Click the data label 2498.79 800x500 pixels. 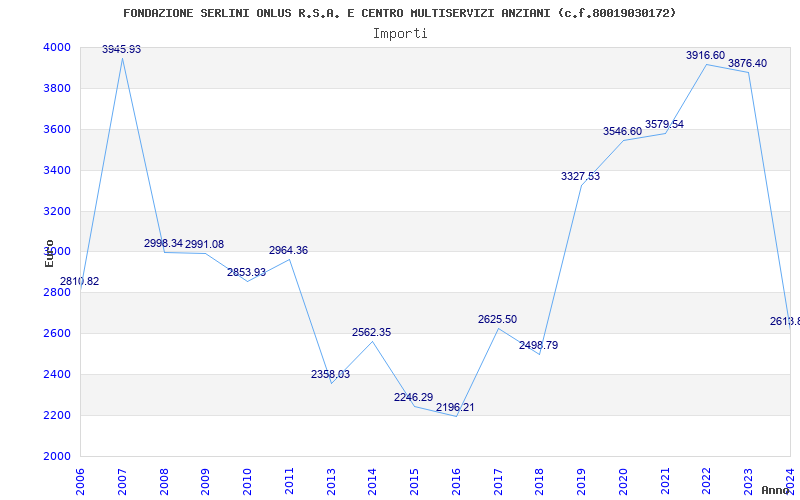539,345
